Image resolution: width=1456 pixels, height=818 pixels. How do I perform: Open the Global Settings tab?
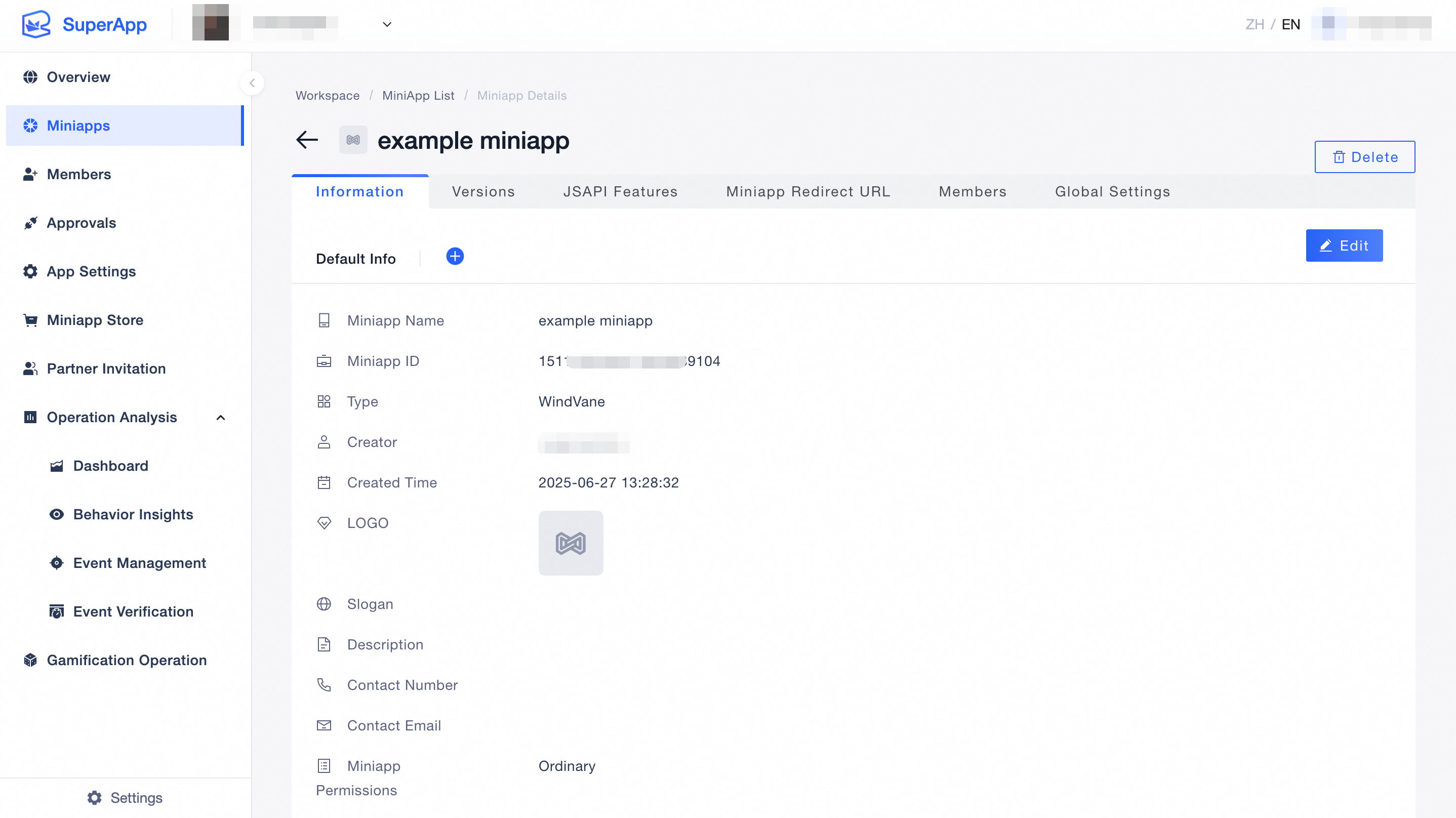point(1112,192)
